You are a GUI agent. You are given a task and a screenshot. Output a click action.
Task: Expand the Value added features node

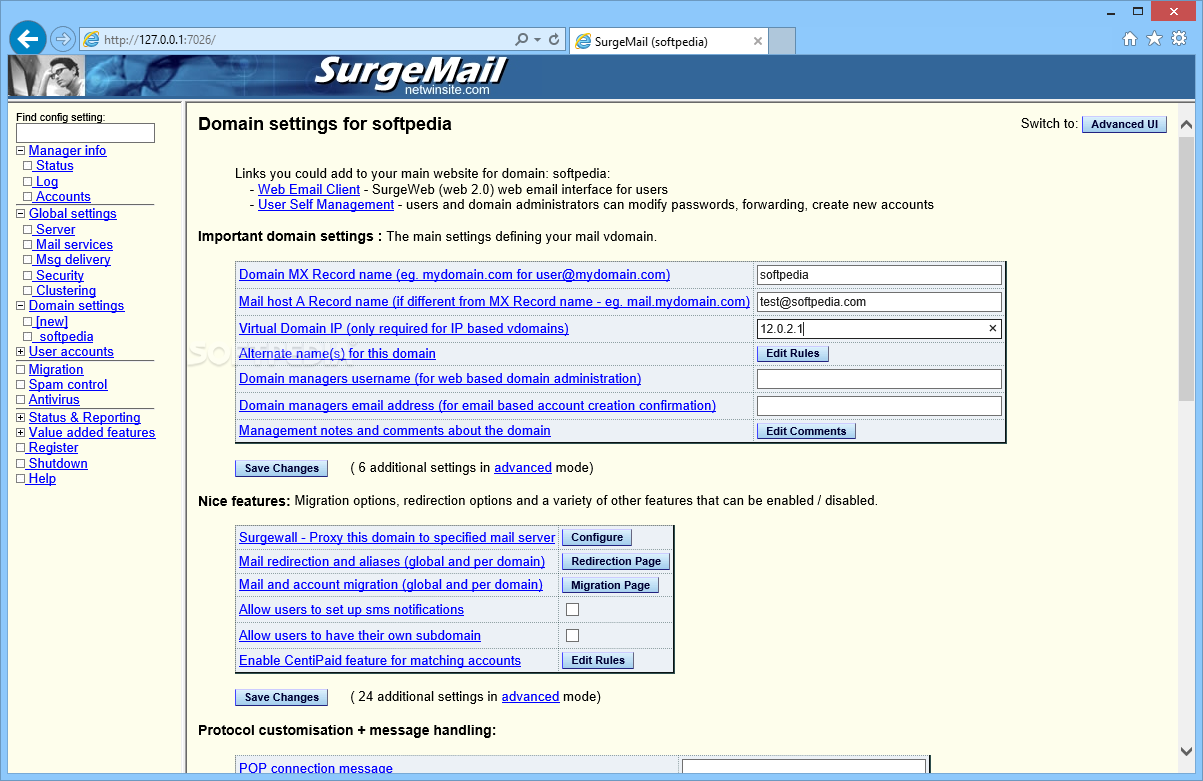20,433
